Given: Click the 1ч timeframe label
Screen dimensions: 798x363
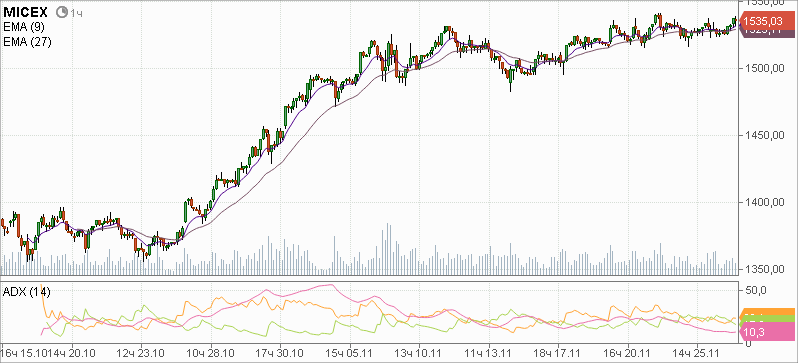Looking at the screenshot, I should coord(76,13).
